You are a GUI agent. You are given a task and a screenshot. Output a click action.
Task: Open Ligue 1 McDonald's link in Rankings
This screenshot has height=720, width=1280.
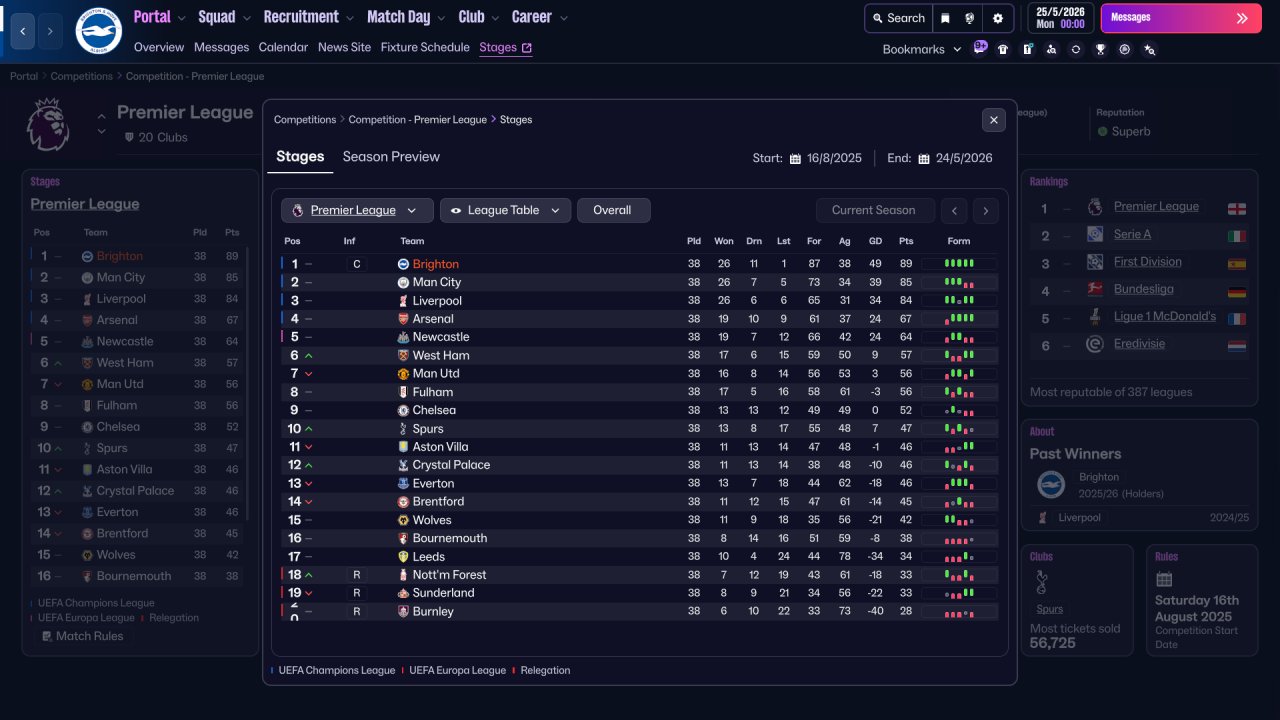1165,316
